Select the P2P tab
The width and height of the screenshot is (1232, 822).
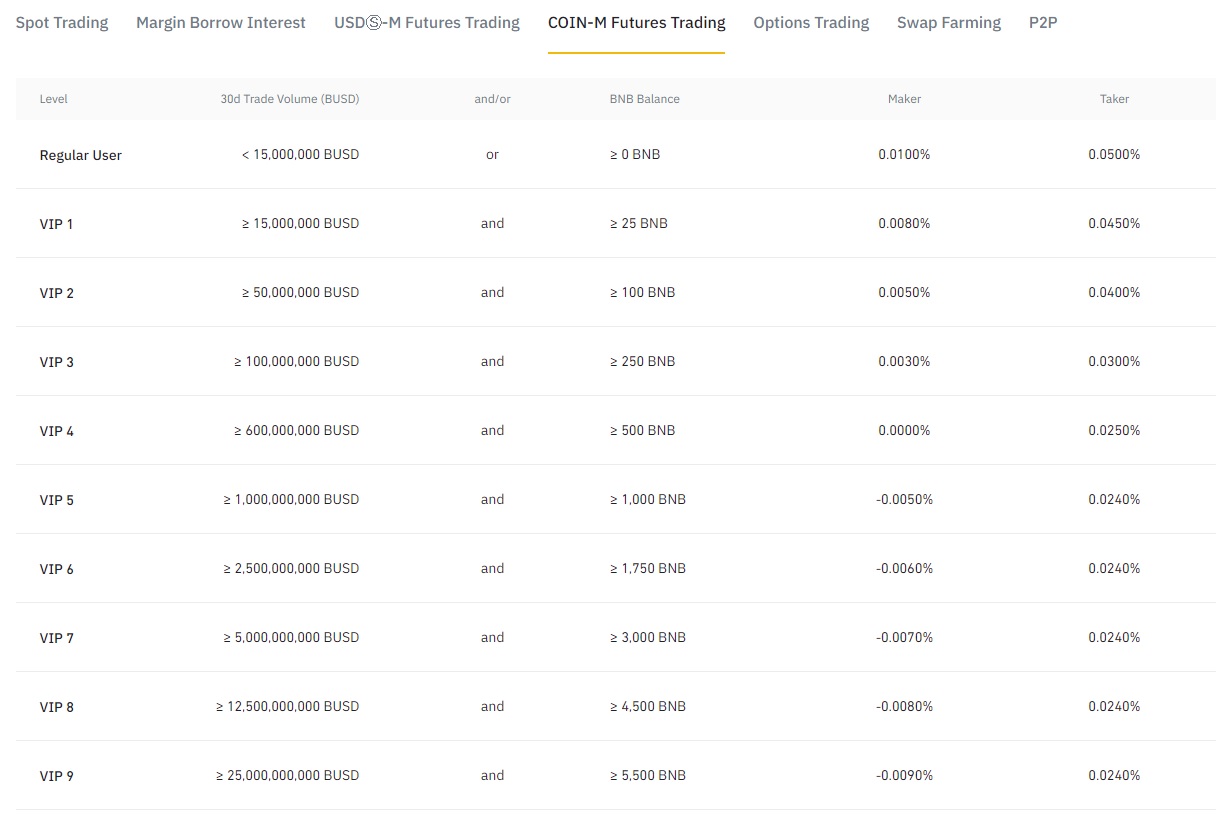[x=1043, y=22]
